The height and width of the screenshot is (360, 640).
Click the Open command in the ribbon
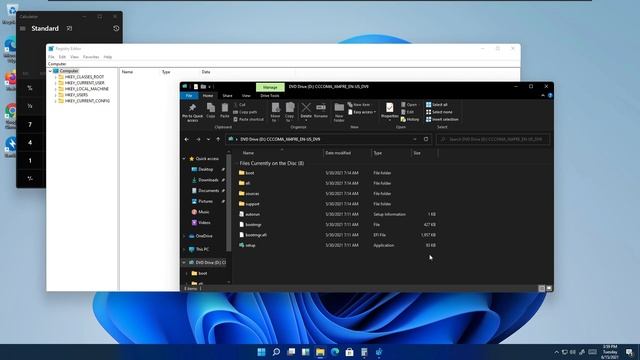click(409, 105)
